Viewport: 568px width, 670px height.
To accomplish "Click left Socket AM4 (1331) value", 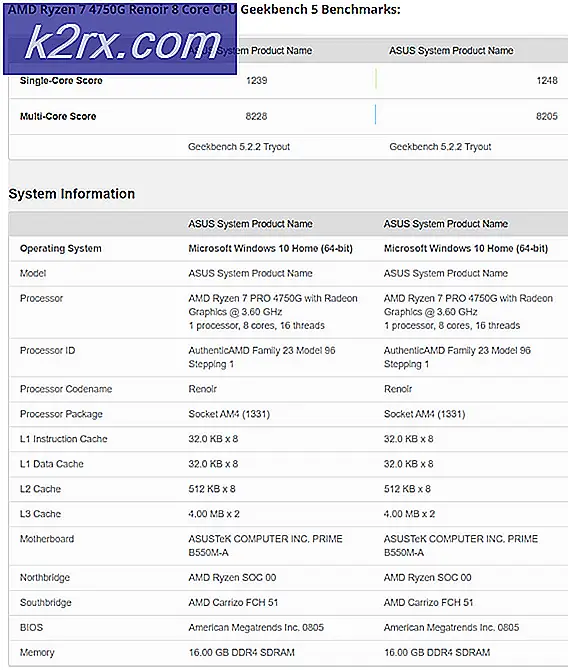I will 229,414.
